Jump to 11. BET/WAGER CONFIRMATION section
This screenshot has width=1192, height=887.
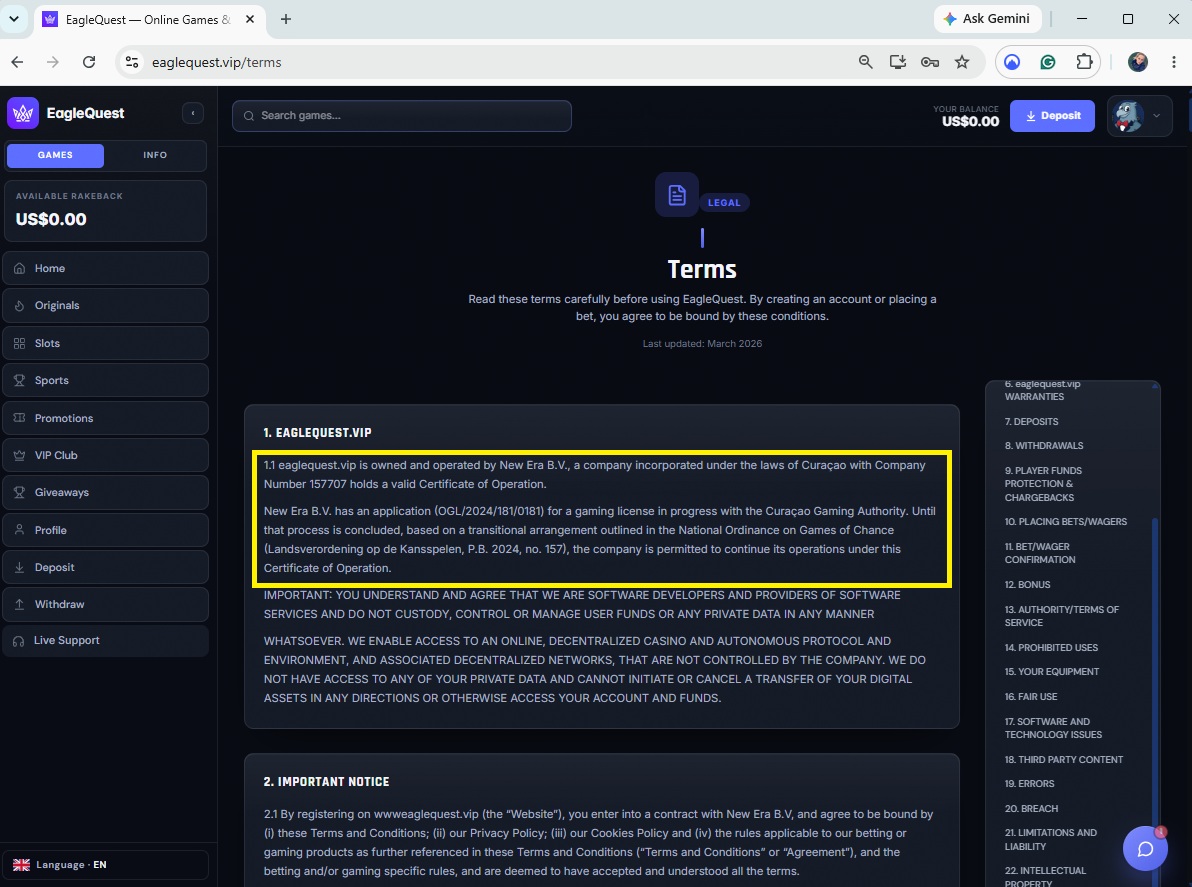1040,553
